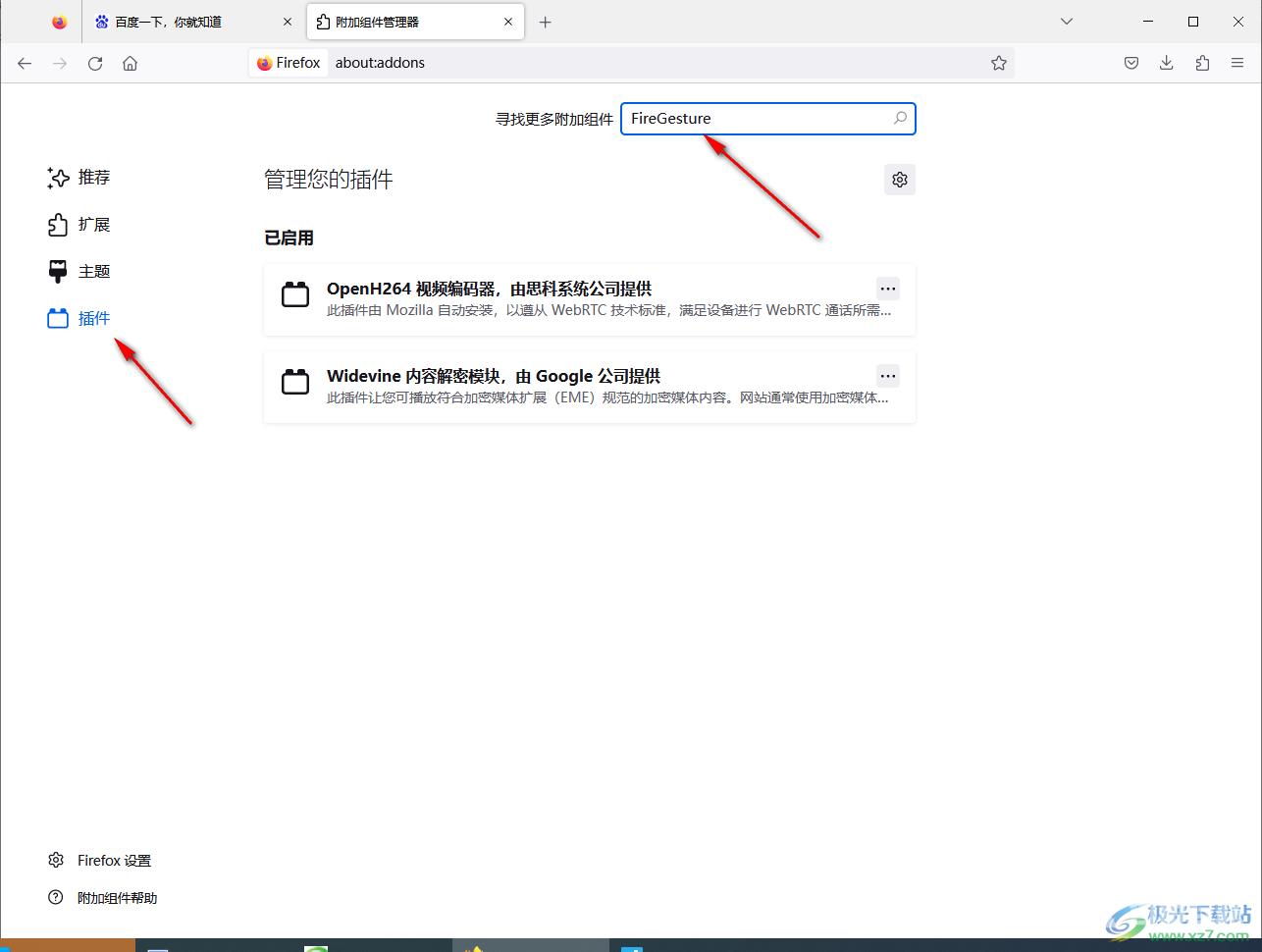Open the gear tools menu for plugins
The image size is (1262, 952).
900,180
